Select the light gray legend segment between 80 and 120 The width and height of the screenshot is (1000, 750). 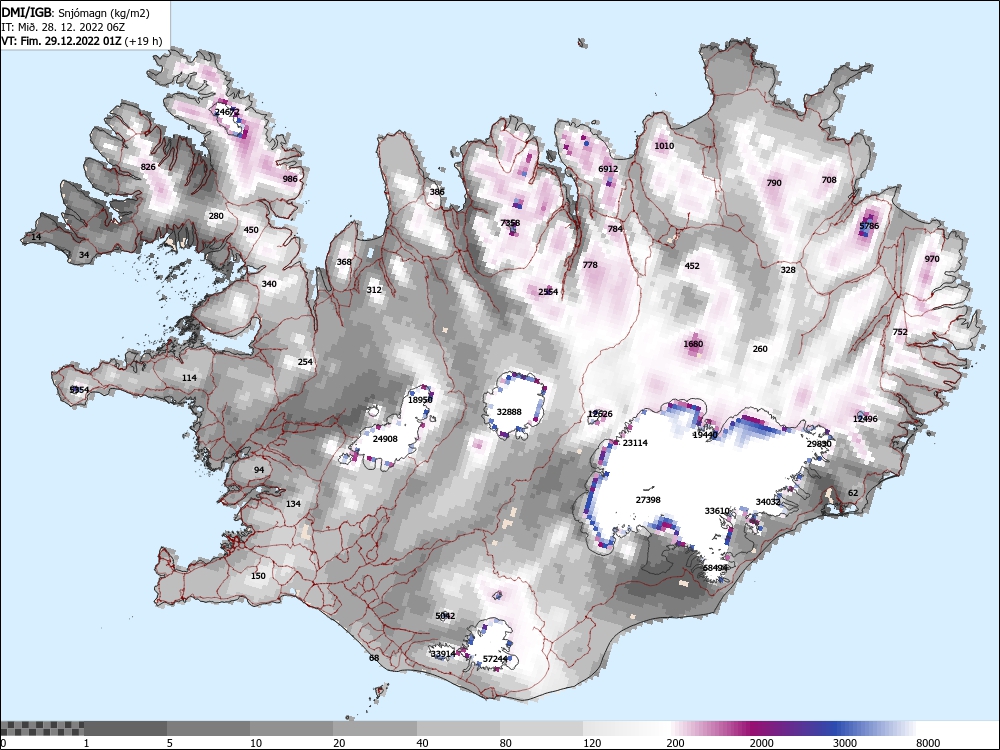point(541,728)
